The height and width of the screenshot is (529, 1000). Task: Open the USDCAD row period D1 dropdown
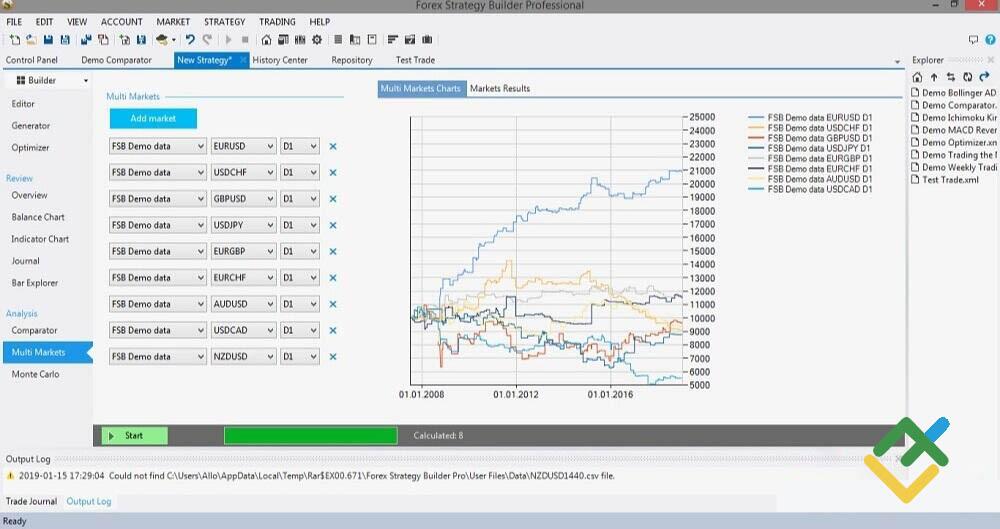pos(299,331)
